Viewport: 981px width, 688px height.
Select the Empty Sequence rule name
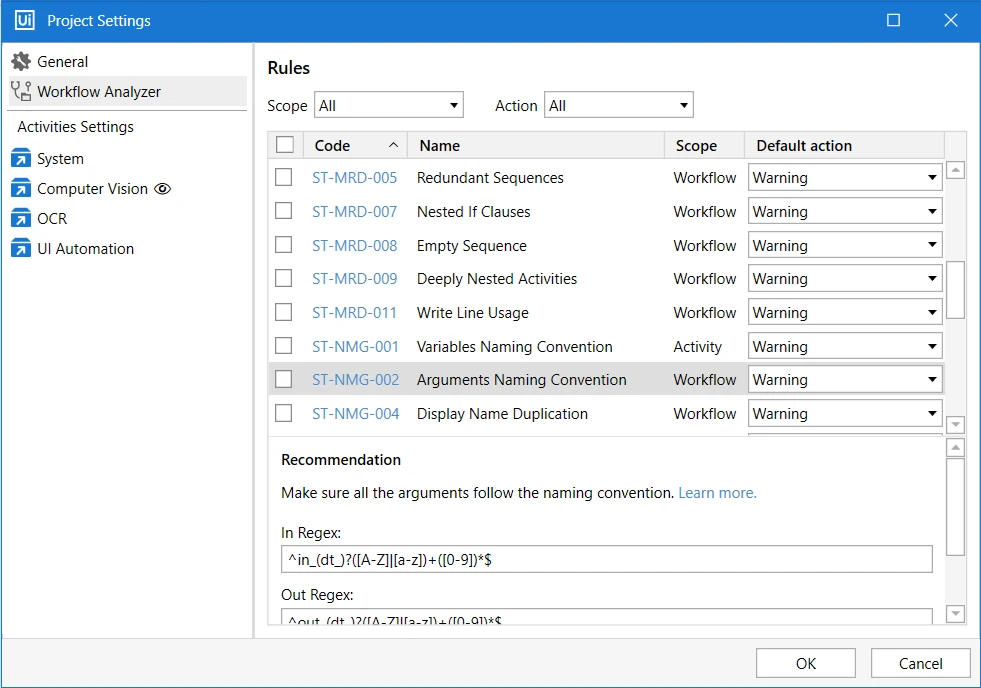[471, 245]
